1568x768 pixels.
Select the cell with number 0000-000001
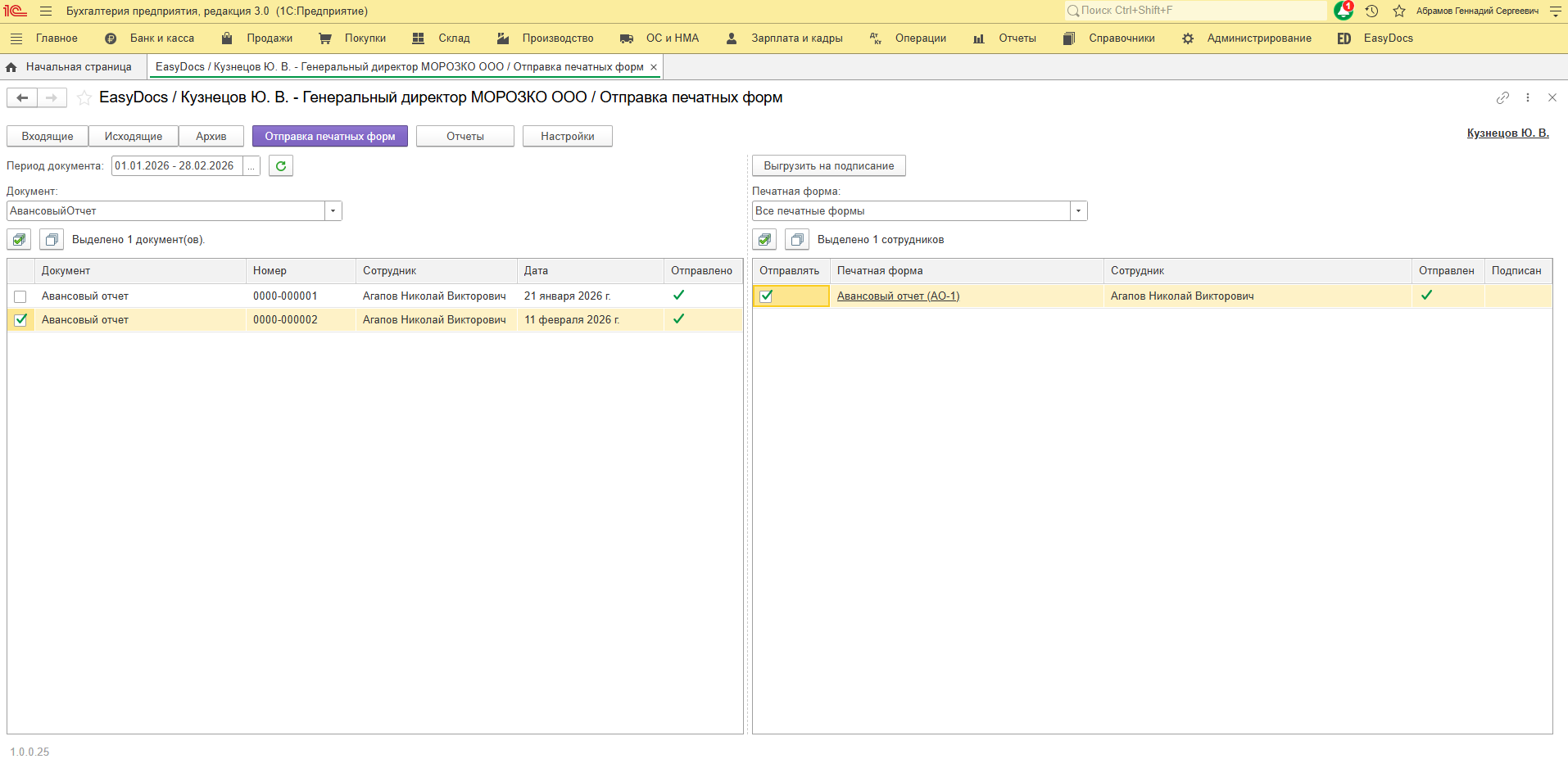301,296
